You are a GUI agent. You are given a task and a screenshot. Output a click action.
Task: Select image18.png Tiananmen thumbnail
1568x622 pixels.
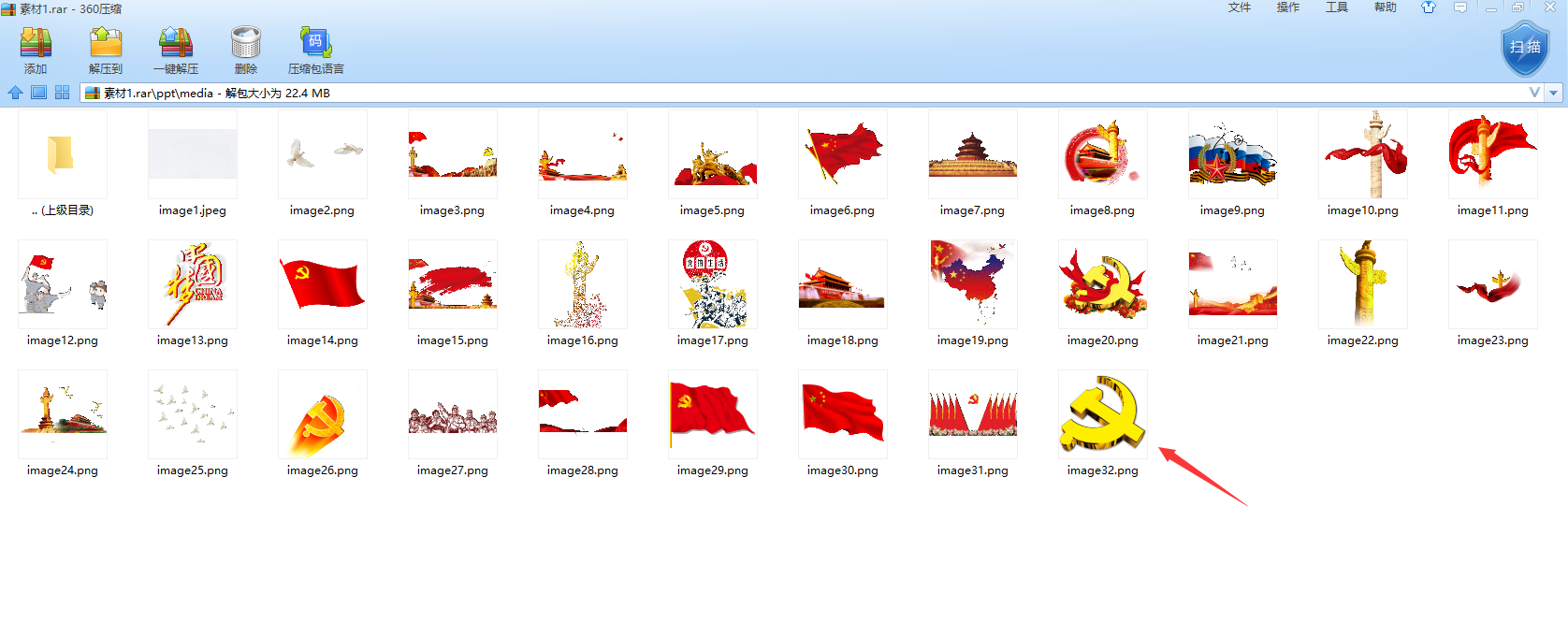tap(843, 284)
